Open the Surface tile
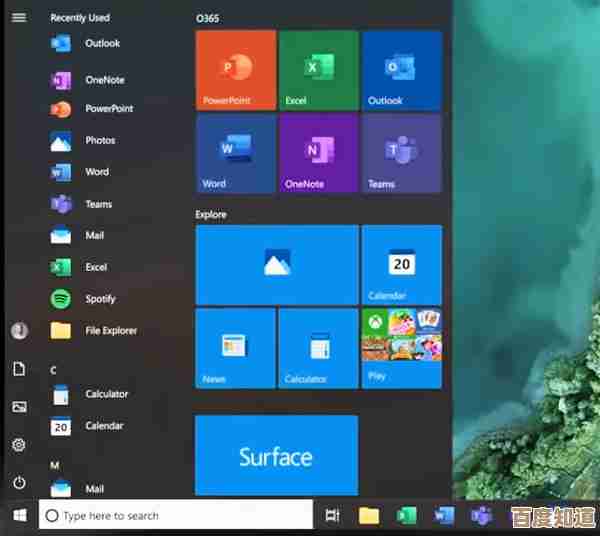 277,456
